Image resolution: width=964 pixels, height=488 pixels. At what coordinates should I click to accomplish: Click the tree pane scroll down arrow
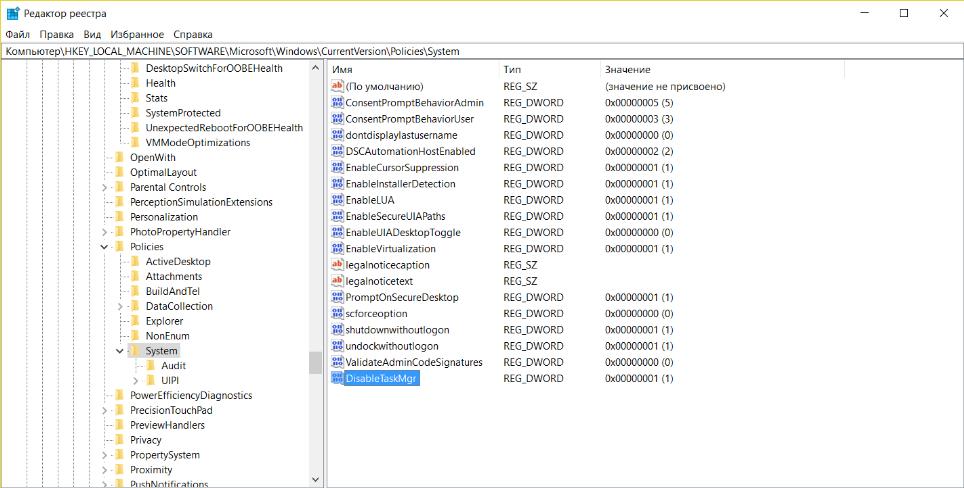[x=315, y=479]
